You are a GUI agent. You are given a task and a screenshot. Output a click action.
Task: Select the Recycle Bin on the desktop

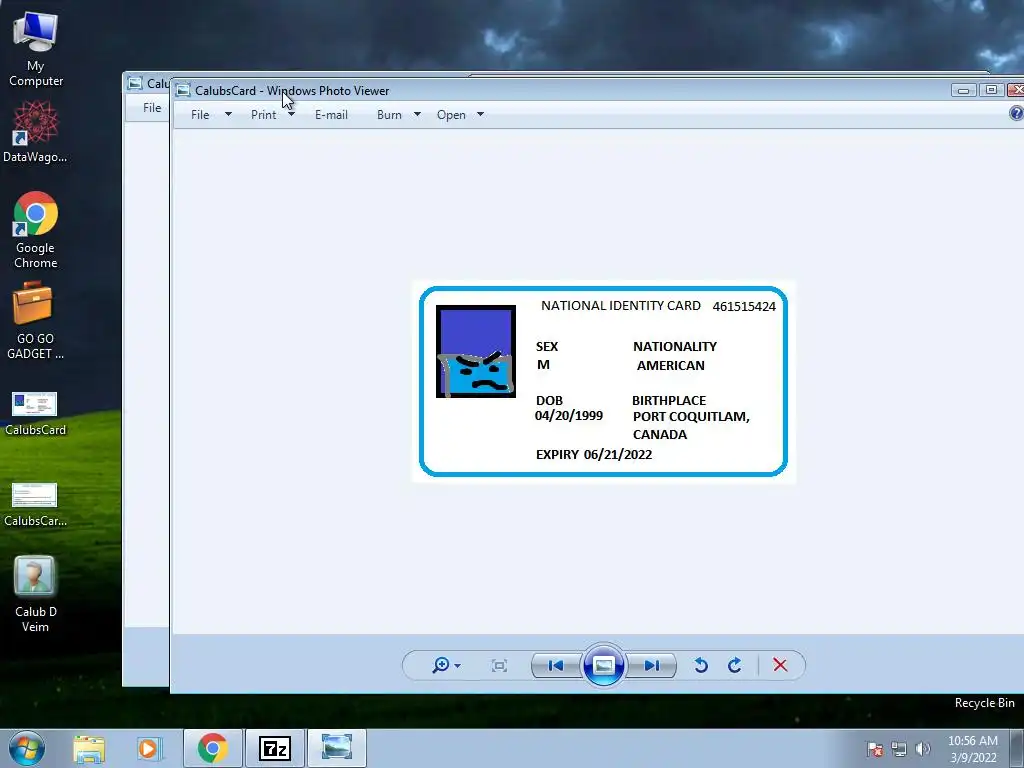coord(984,703)
